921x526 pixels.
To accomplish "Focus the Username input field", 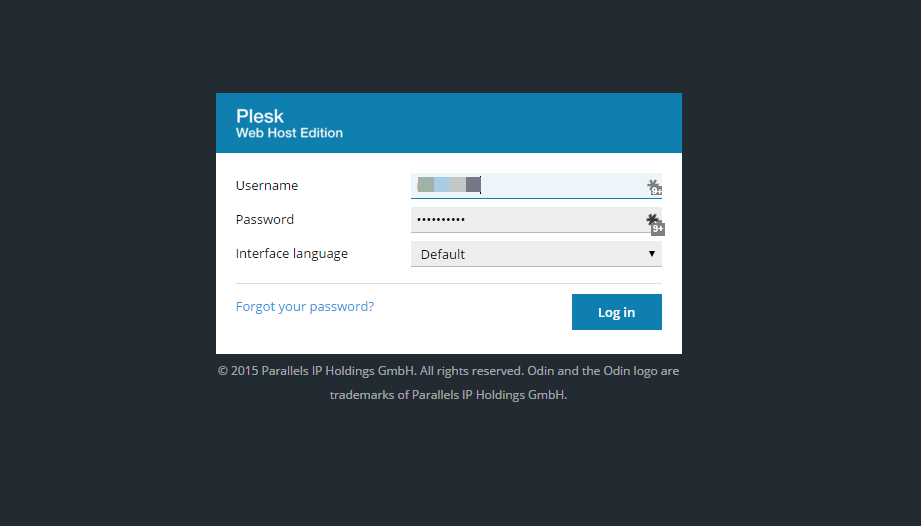I will [x=536, y=186].
